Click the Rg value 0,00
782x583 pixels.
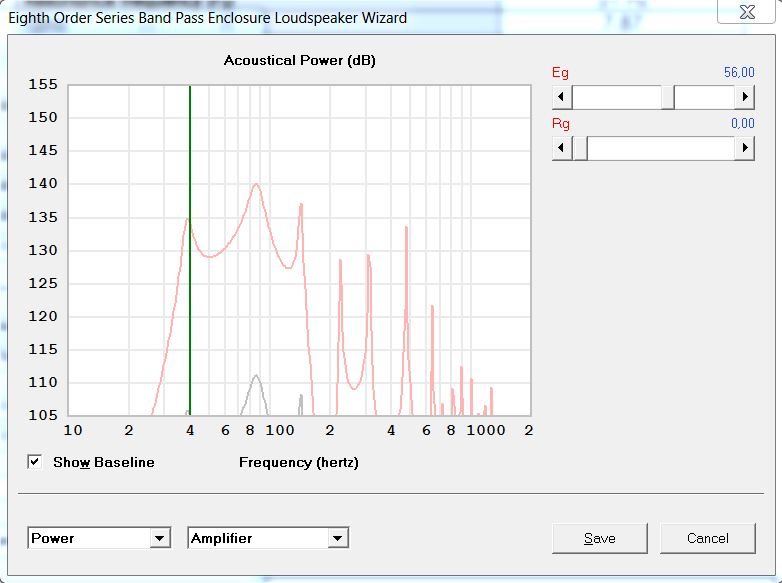743,123
